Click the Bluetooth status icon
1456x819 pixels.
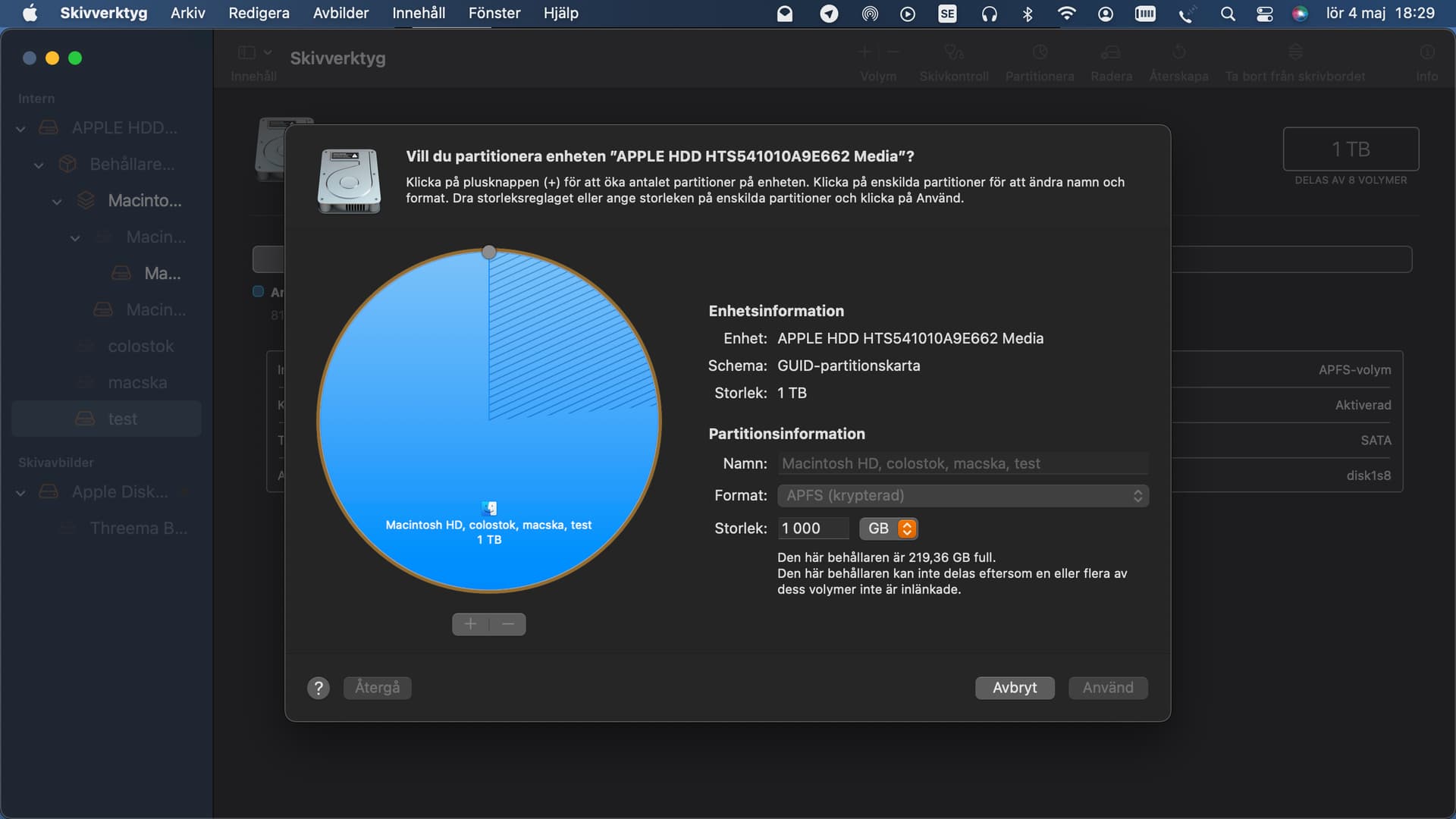click(1028, 14)
